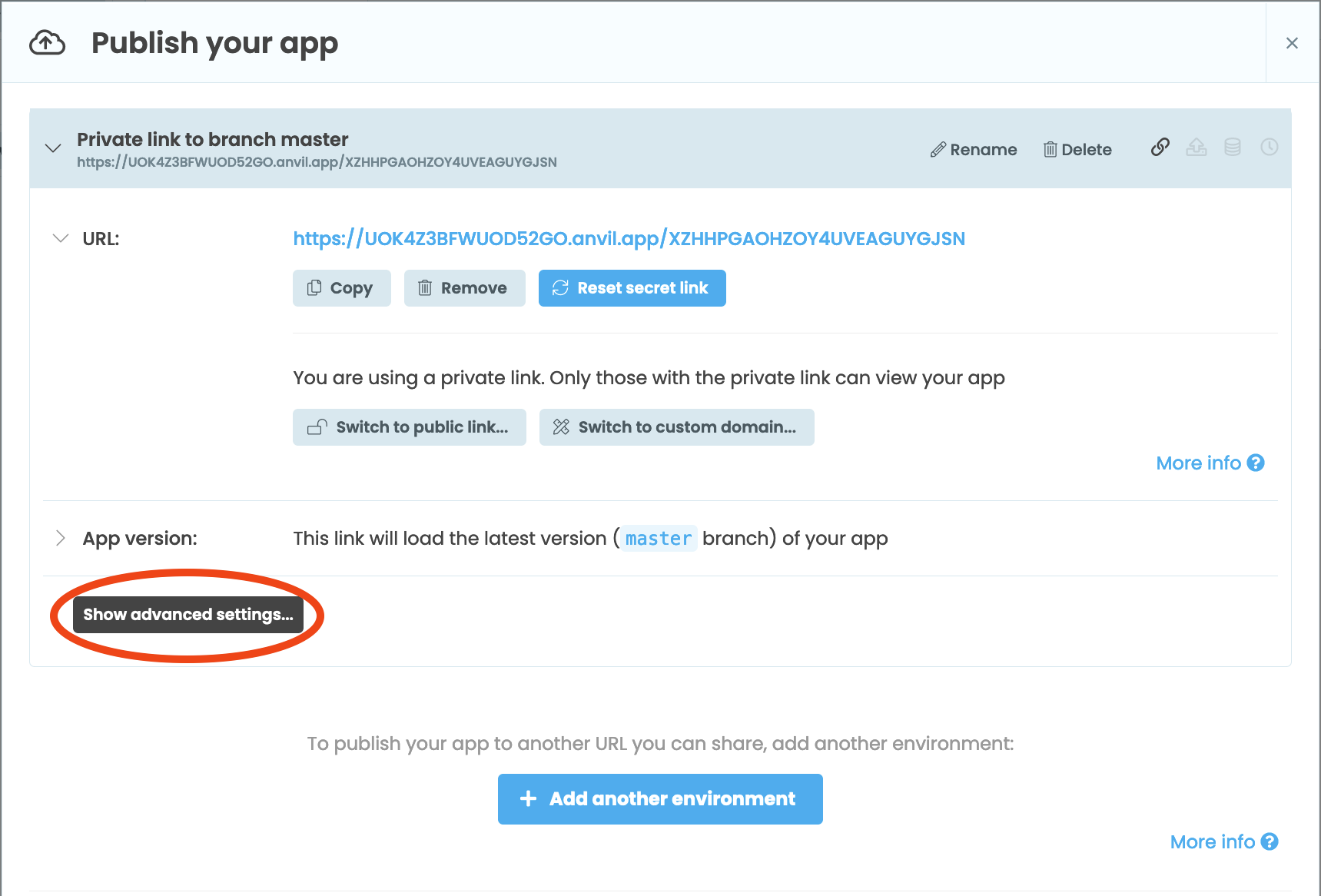Click the cloud upload icon beside dialog title
This screenshot has width=1321, height=896.
tap(46, 42)
